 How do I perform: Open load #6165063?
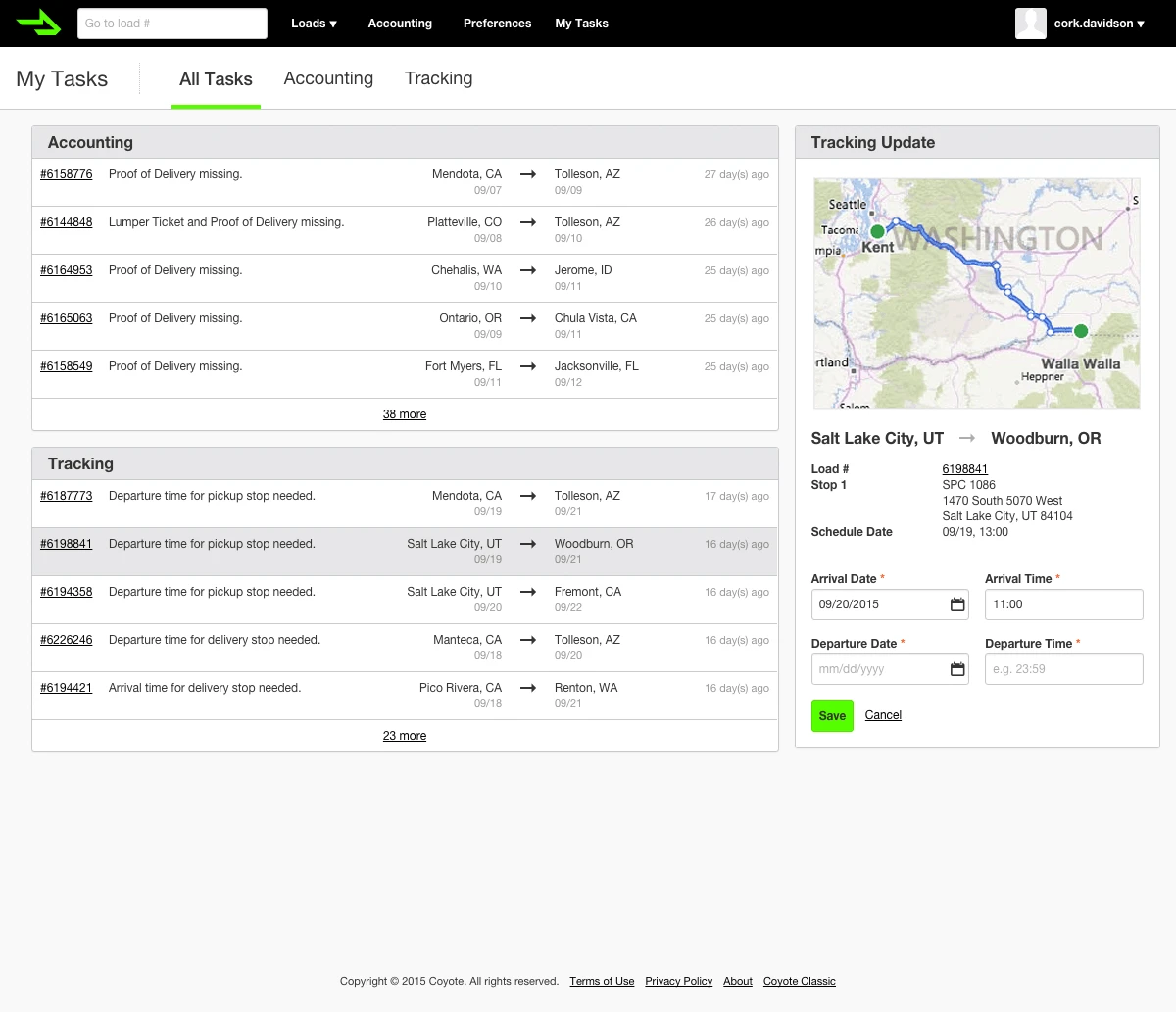(67, 318)
